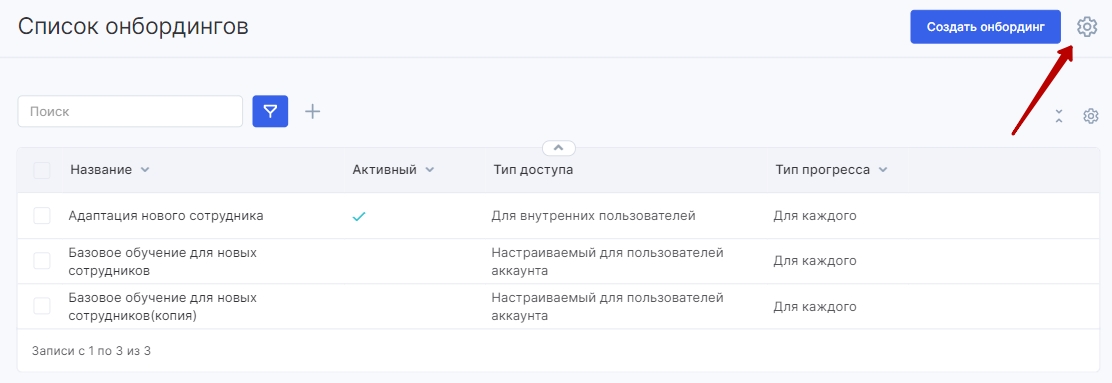
Task: Click Настраиваемый access cell in Базовое обучение row
Action: click(607, 261)
